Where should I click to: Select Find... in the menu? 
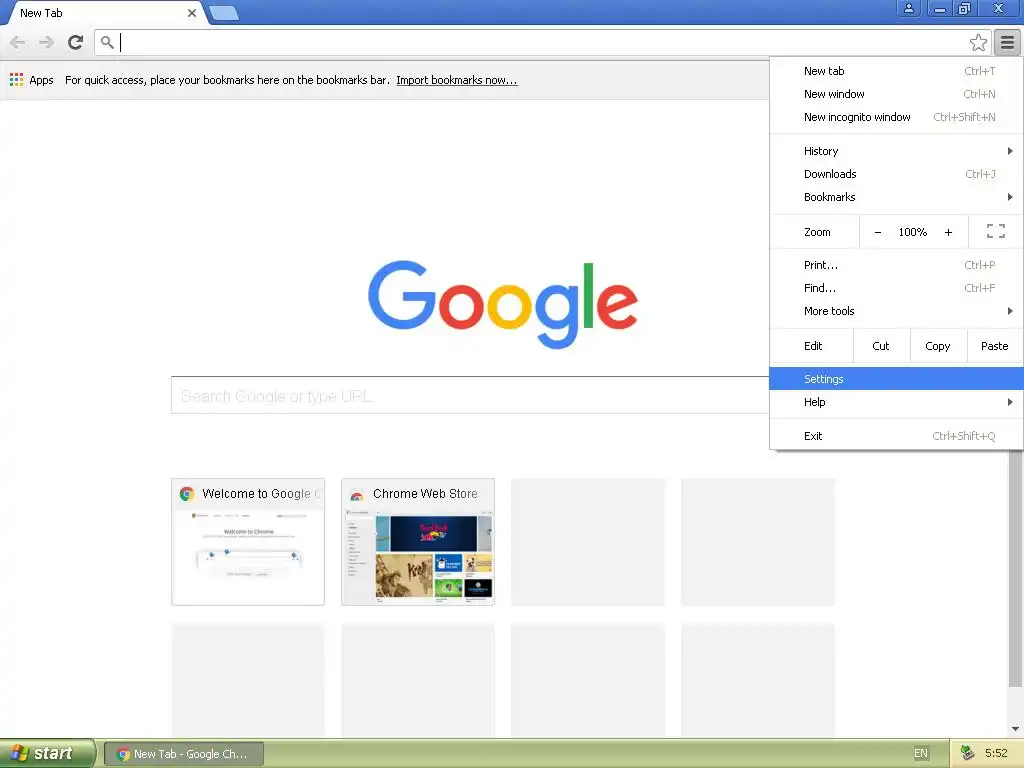(x=896, y=288)
